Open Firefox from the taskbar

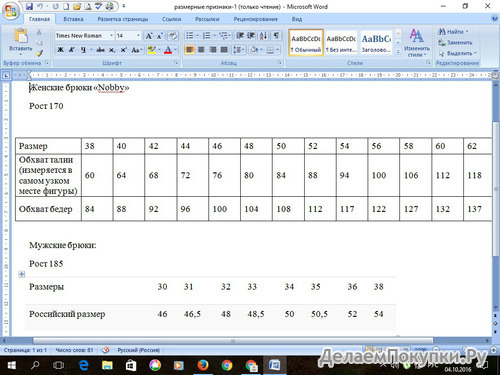coord(203,365)
